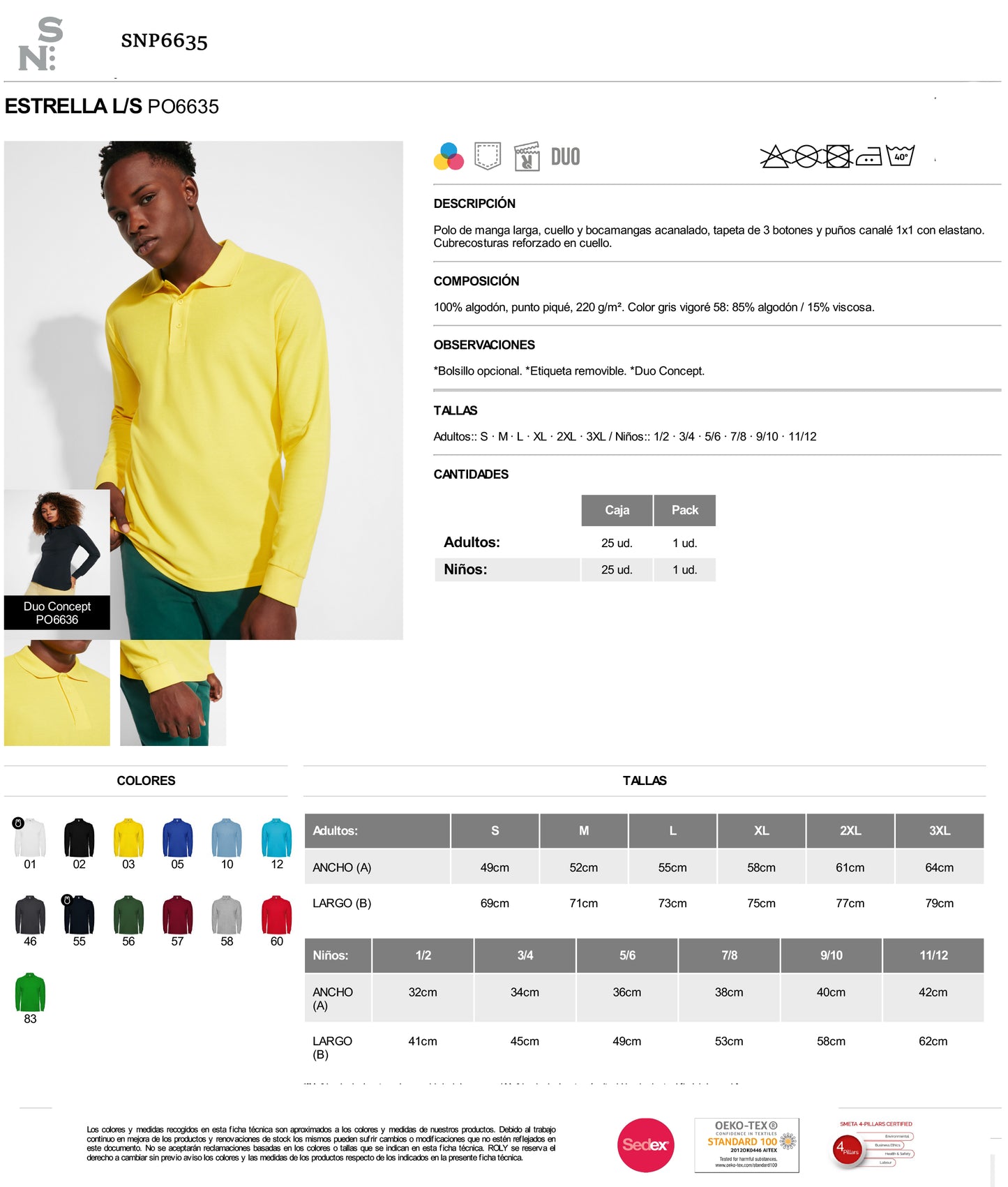The height and width of the screenshot is (1187, 1008).
Task: Select the red polo swatch 60
Action: (x=277, y=915)
